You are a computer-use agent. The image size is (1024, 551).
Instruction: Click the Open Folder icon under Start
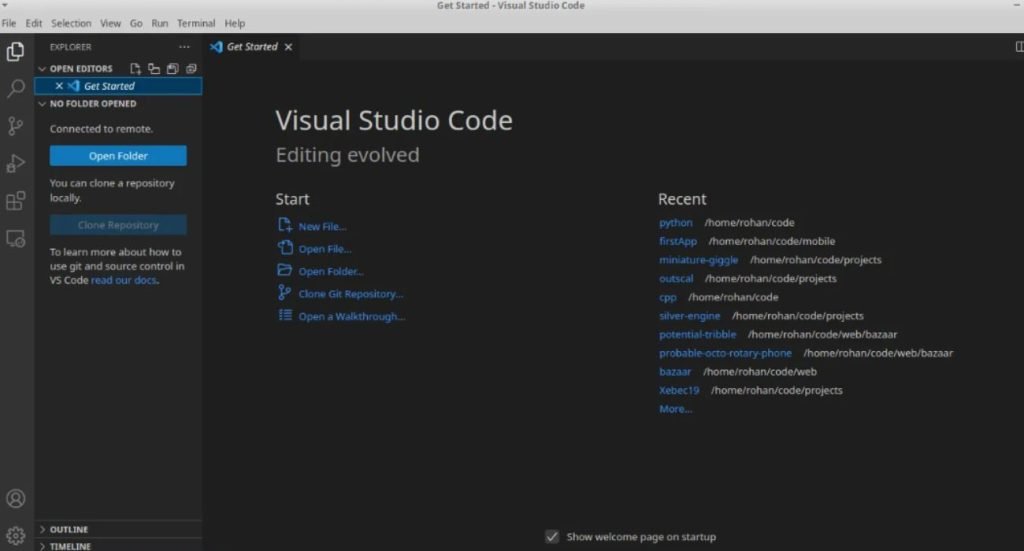tap(285, 270)
